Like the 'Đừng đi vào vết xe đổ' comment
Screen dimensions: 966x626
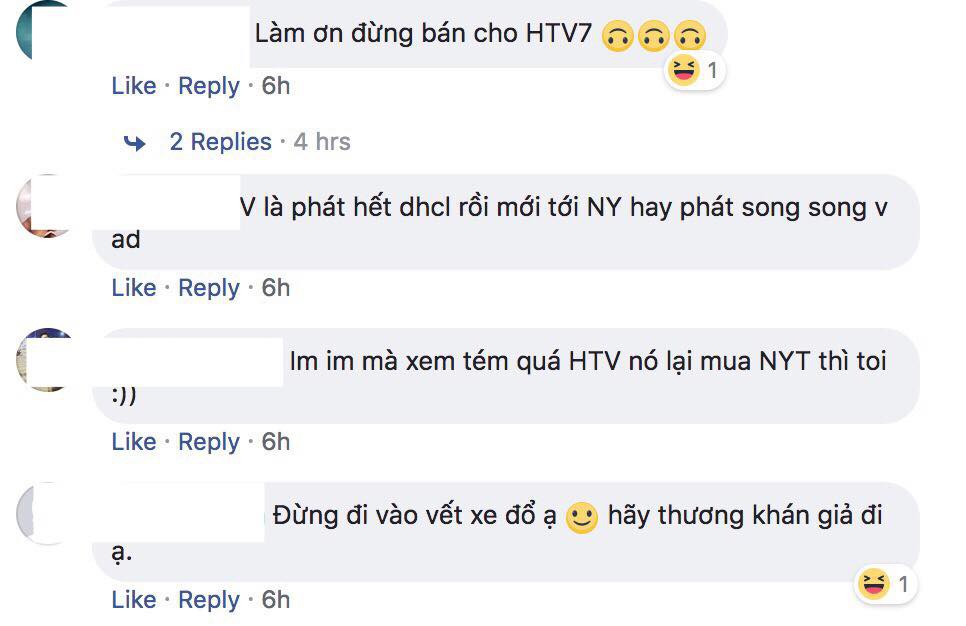coord(134,600)
